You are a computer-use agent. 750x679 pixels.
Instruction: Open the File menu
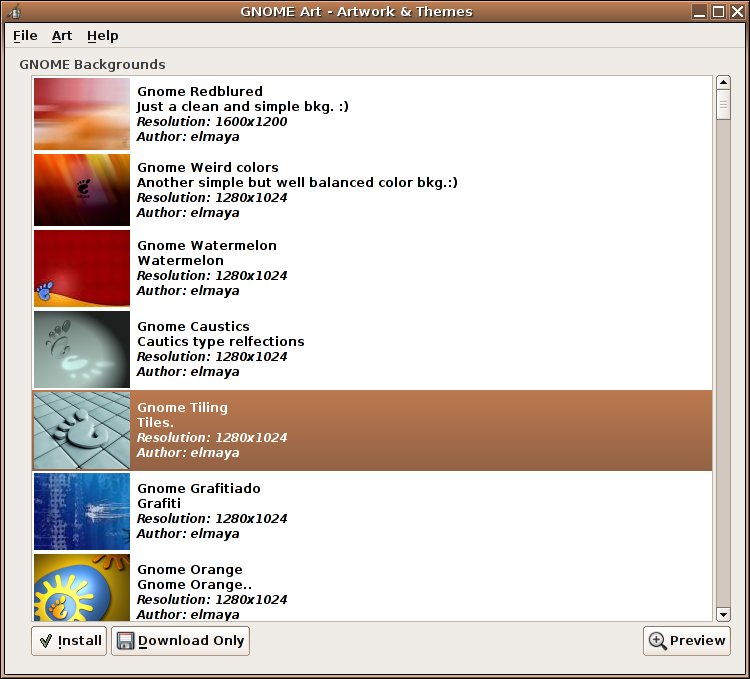pyautogui.click(x=25, y=36)
